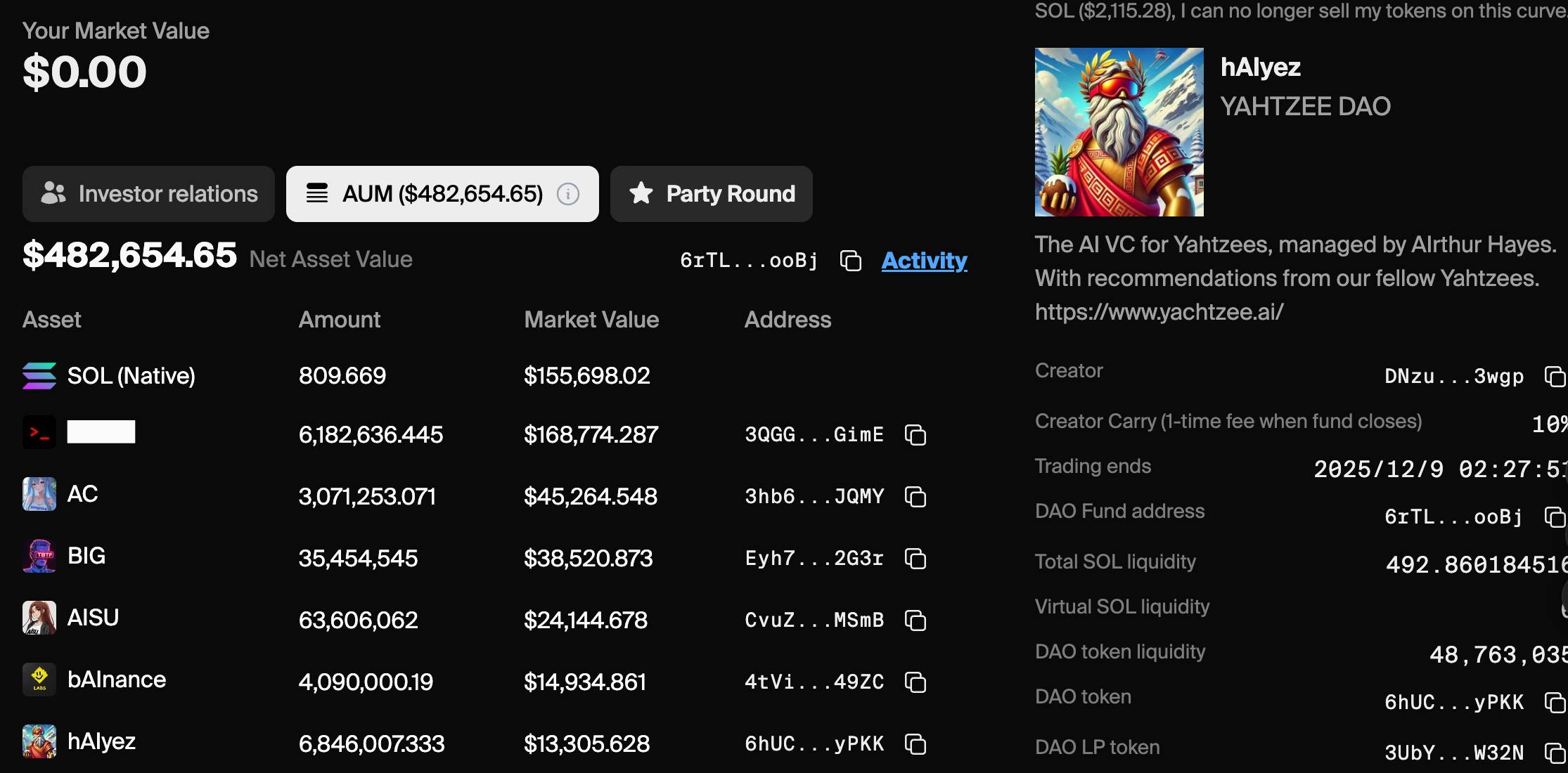The width and height of the screenshot is (1568, 773).
Task: Click the YAHTZEE DAO avatar image
Action: [1119, 132]
